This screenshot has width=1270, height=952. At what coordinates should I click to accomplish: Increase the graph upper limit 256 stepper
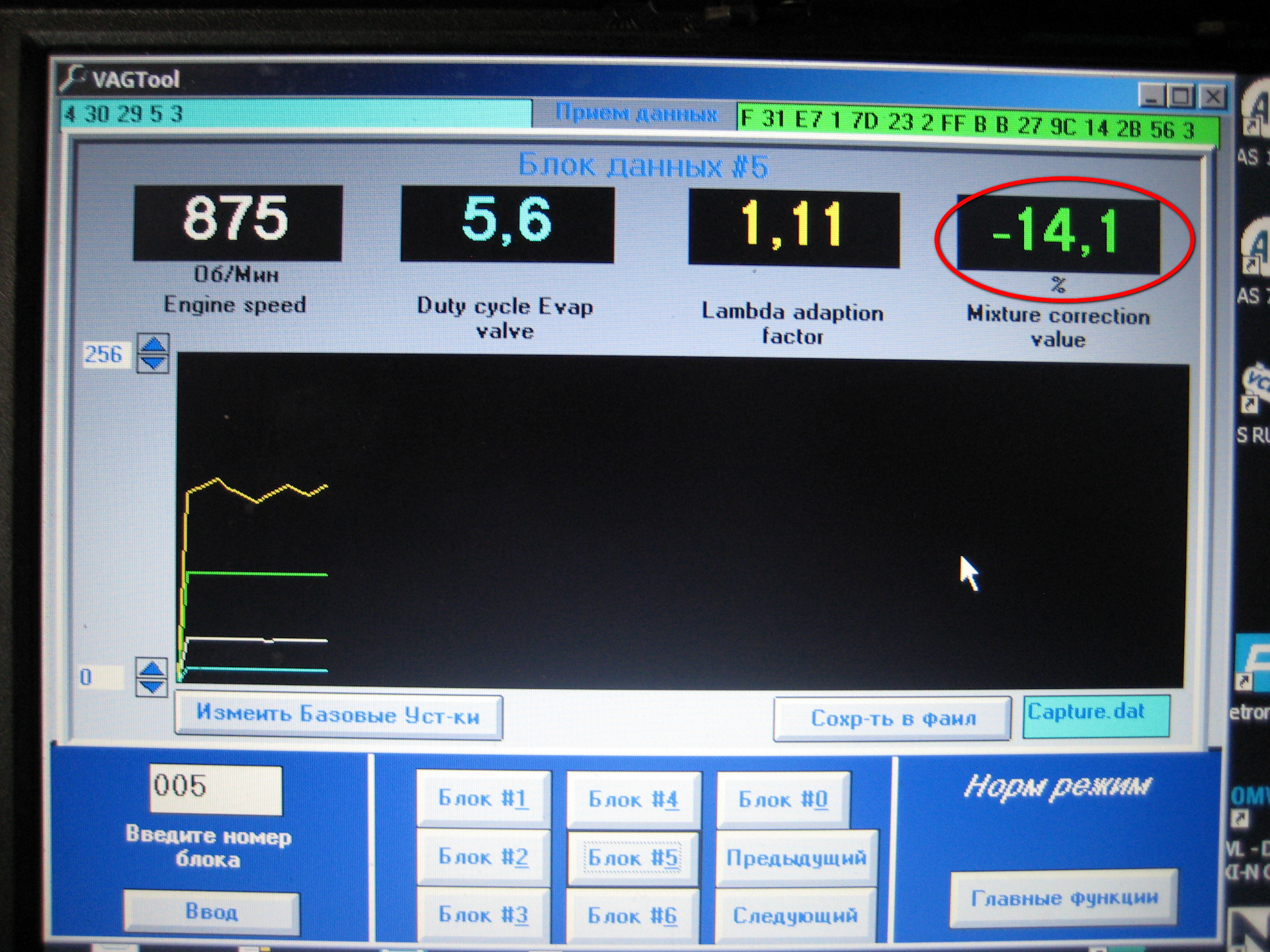(153, 344)
